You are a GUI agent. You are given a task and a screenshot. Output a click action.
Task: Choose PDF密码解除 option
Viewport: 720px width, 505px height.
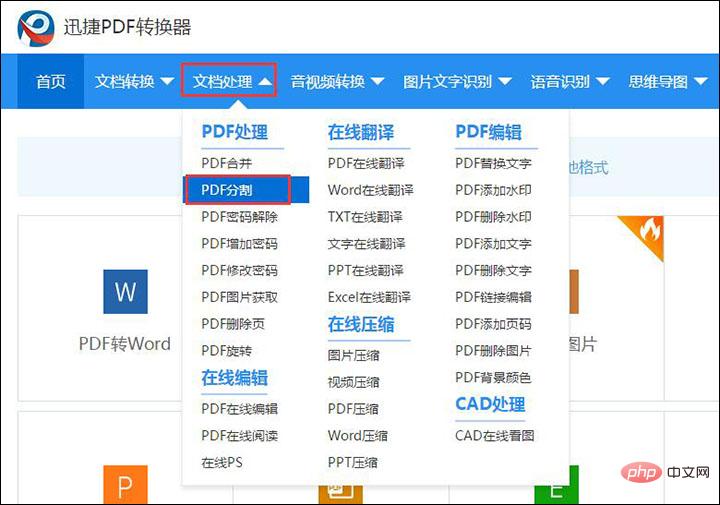click(239, 217)
